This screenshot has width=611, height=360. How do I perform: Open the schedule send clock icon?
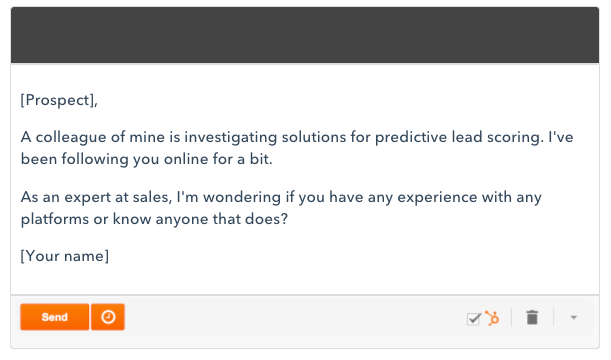pos(108,317)
